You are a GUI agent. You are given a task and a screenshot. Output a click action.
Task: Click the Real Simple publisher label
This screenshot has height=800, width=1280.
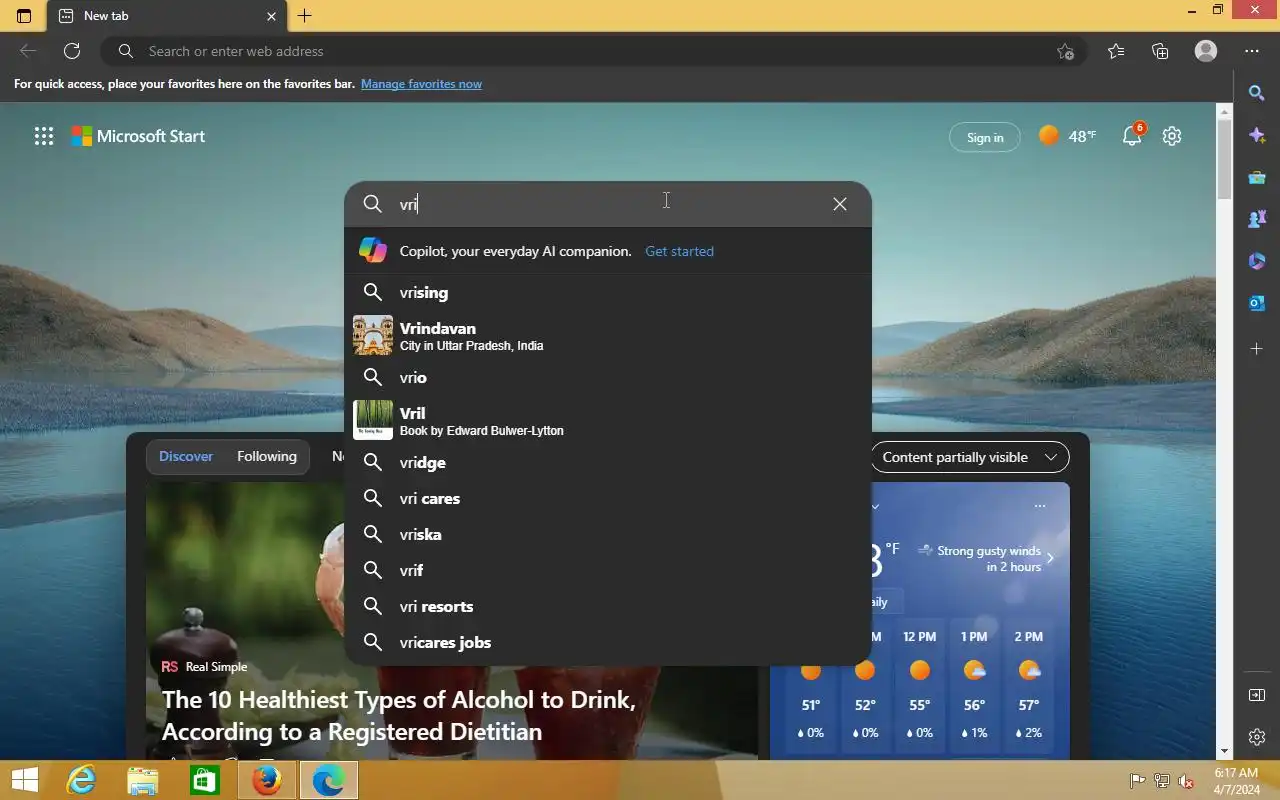[204, 666]
